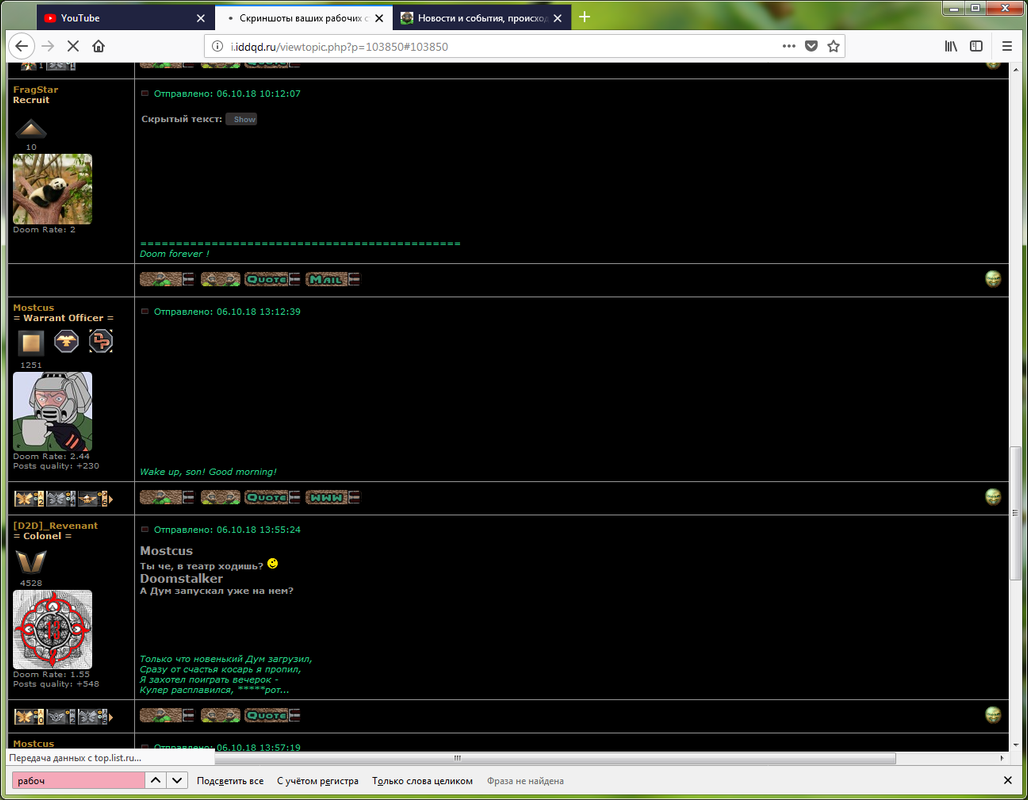1028x800 pixels.
Task: Open post link icon at 06.10.18 13:55:24
Action: [145, 529]
